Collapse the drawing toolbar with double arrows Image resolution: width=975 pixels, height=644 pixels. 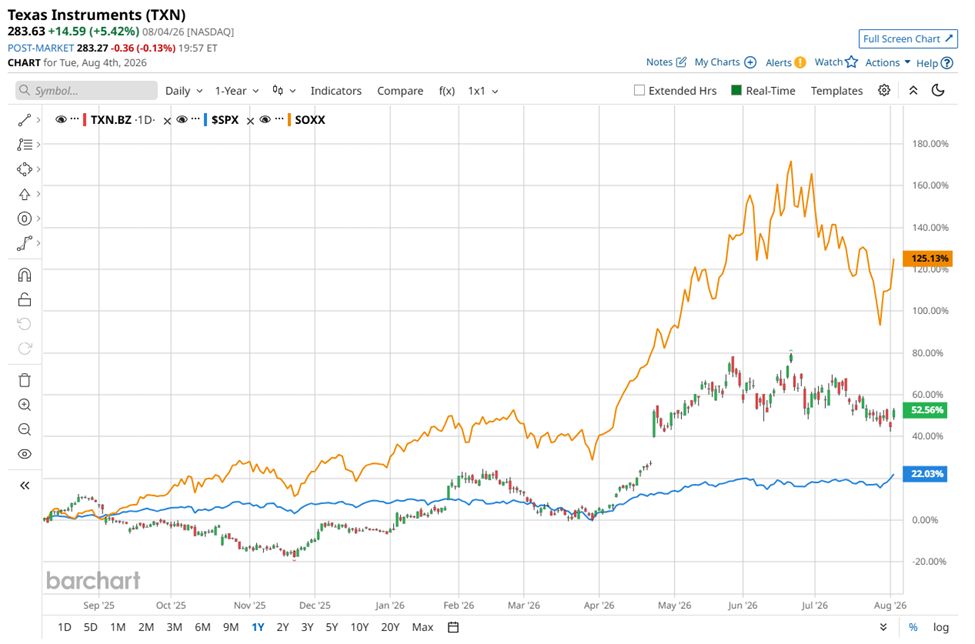point(24,485)
